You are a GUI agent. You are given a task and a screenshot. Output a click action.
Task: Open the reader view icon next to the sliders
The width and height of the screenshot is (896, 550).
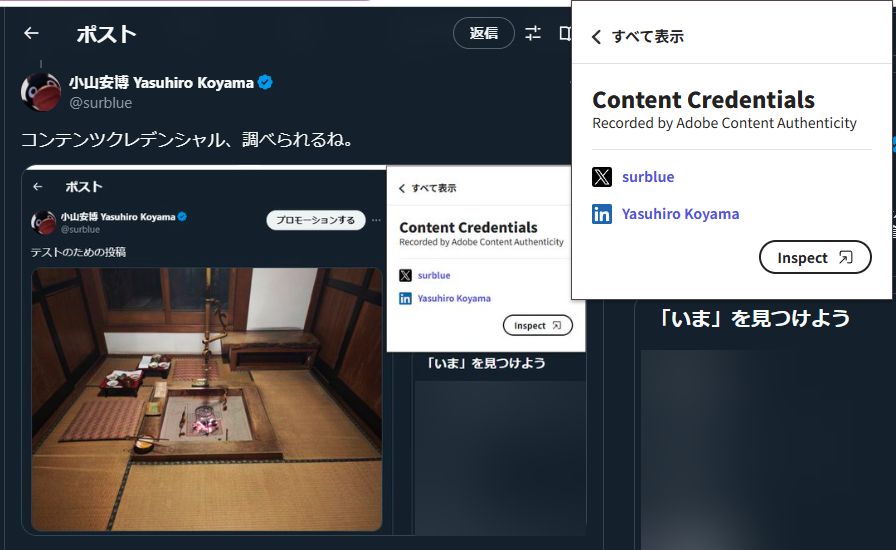point(565,34)
